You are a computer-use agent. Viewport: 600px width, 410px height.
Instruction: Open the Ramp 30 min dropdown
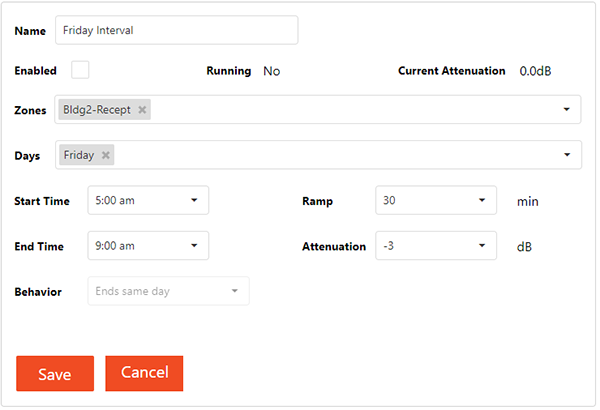(436, 200)
